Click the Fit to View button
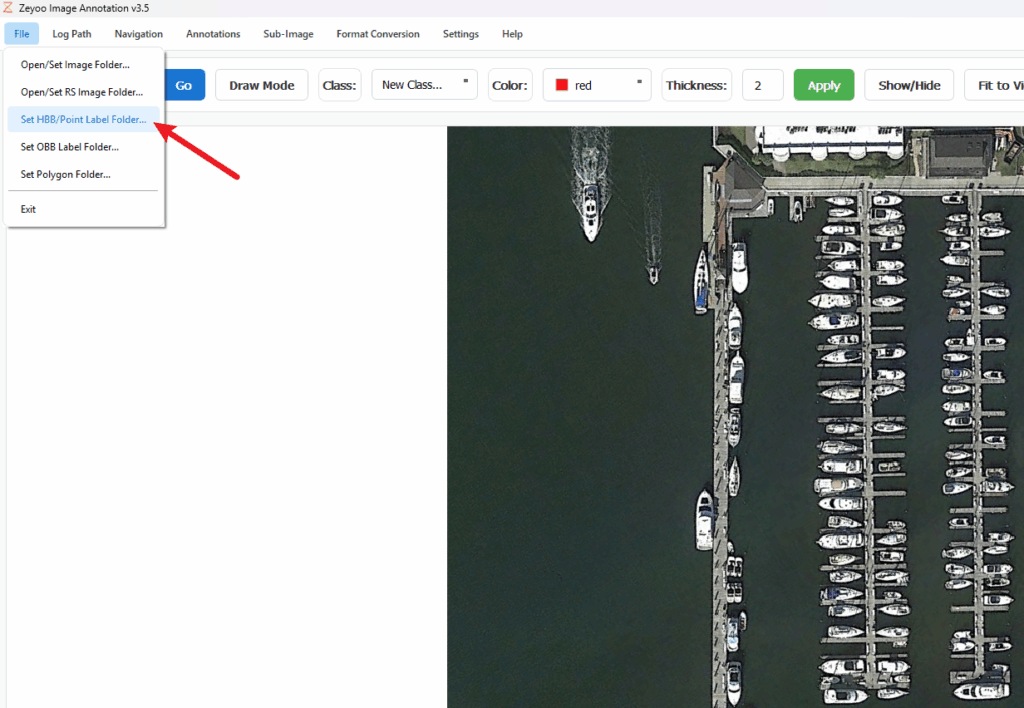Image resolution: width=1024 pixels, height=708 pixels. coord(994,85)
